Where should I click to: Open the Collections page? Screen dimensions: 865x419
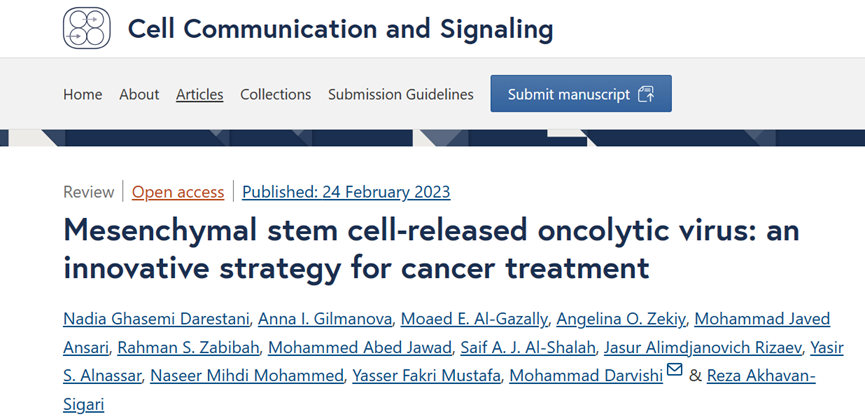[x=275, y=94]
